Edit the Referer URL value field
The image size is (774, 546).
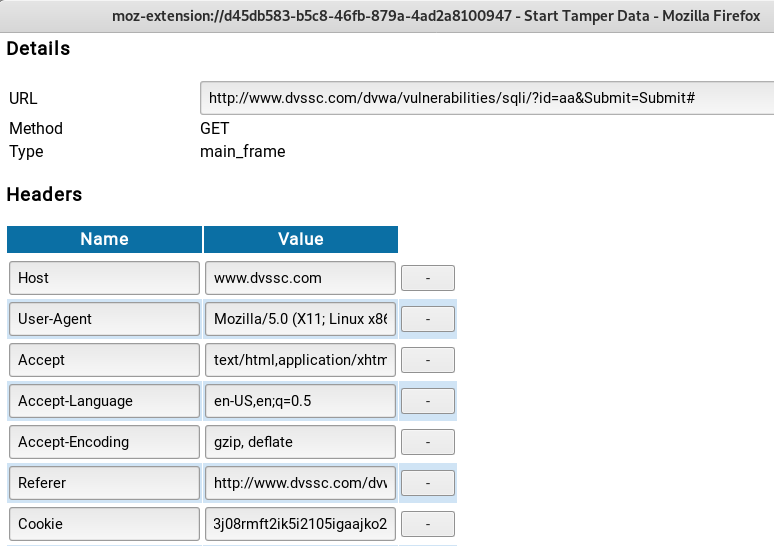click(x=300, y=483)
